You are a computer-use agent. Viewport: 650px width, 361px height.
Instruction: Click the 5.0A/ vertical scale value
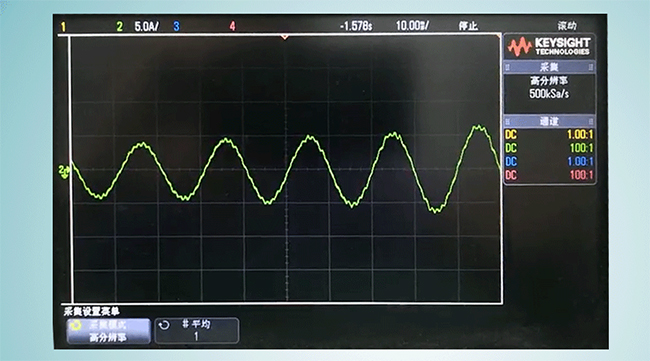[x=146, y=27]
